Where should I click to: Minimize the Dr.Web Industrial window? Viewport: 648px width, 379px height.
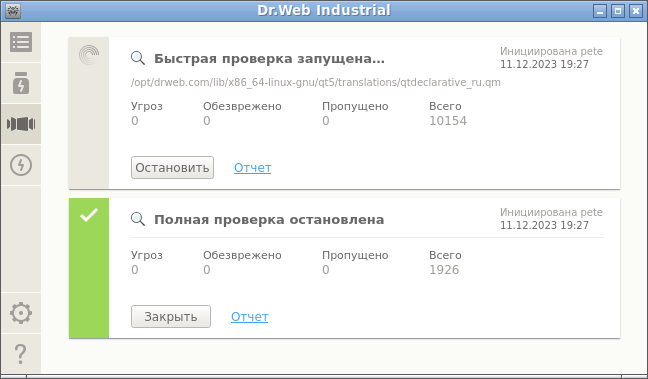point(600,11)
